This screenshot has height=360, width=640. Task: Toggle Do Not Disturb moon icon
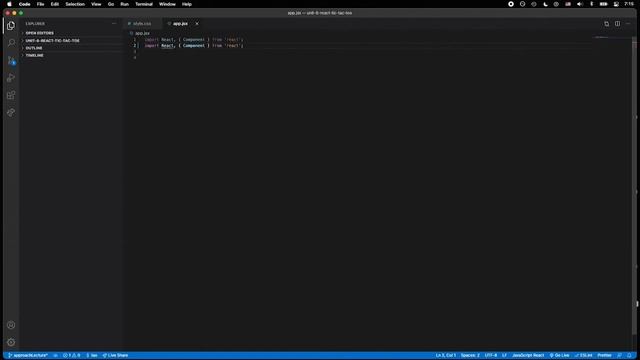pyautogui.click(x=545, y=4)
